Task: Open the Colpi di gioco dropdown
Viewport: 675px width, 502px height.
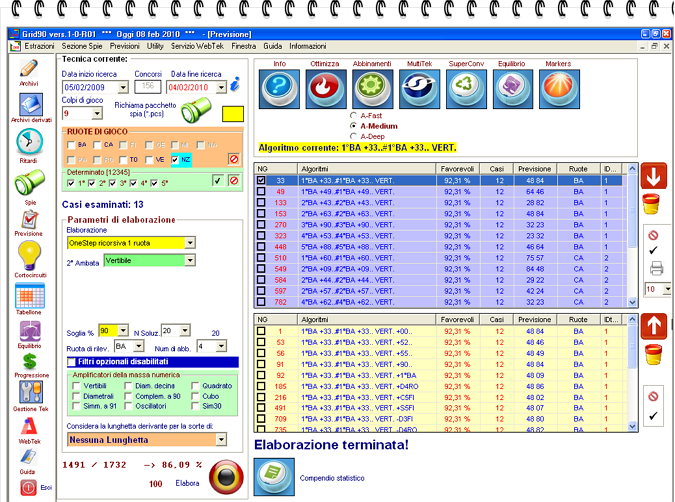Action: [97, 113]
